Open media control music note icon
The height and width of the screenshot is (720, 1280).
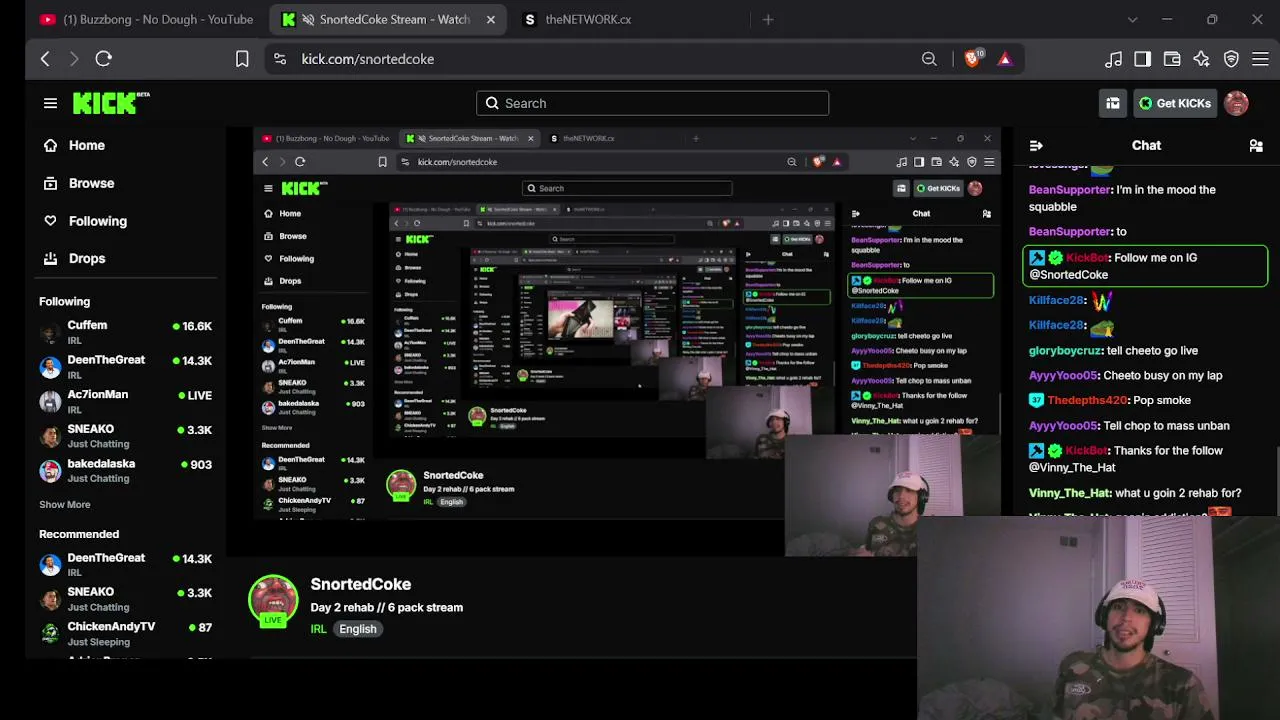[1113, 59]
